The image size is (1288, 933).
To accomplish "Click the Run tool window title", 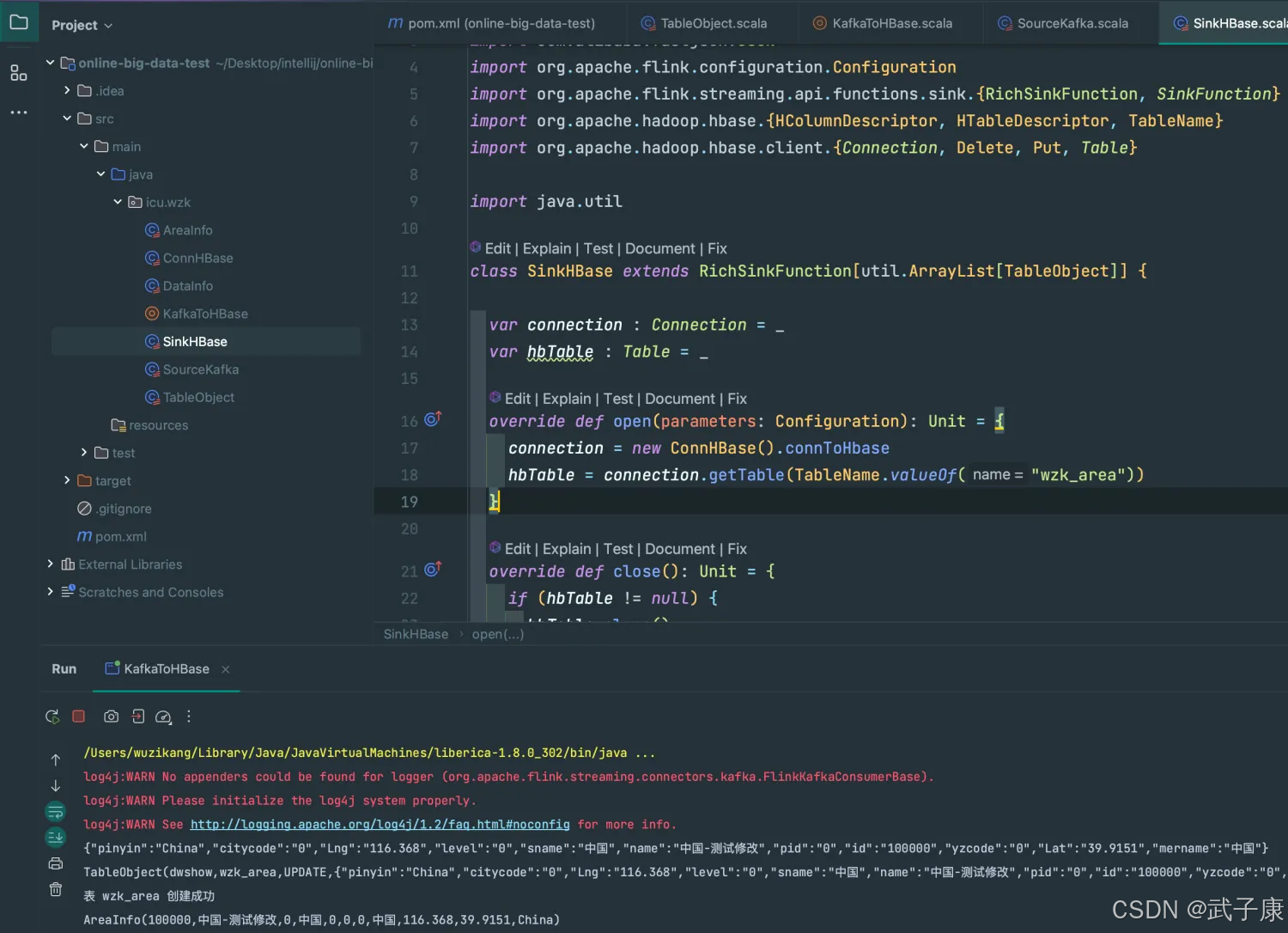I will [64, 669].
